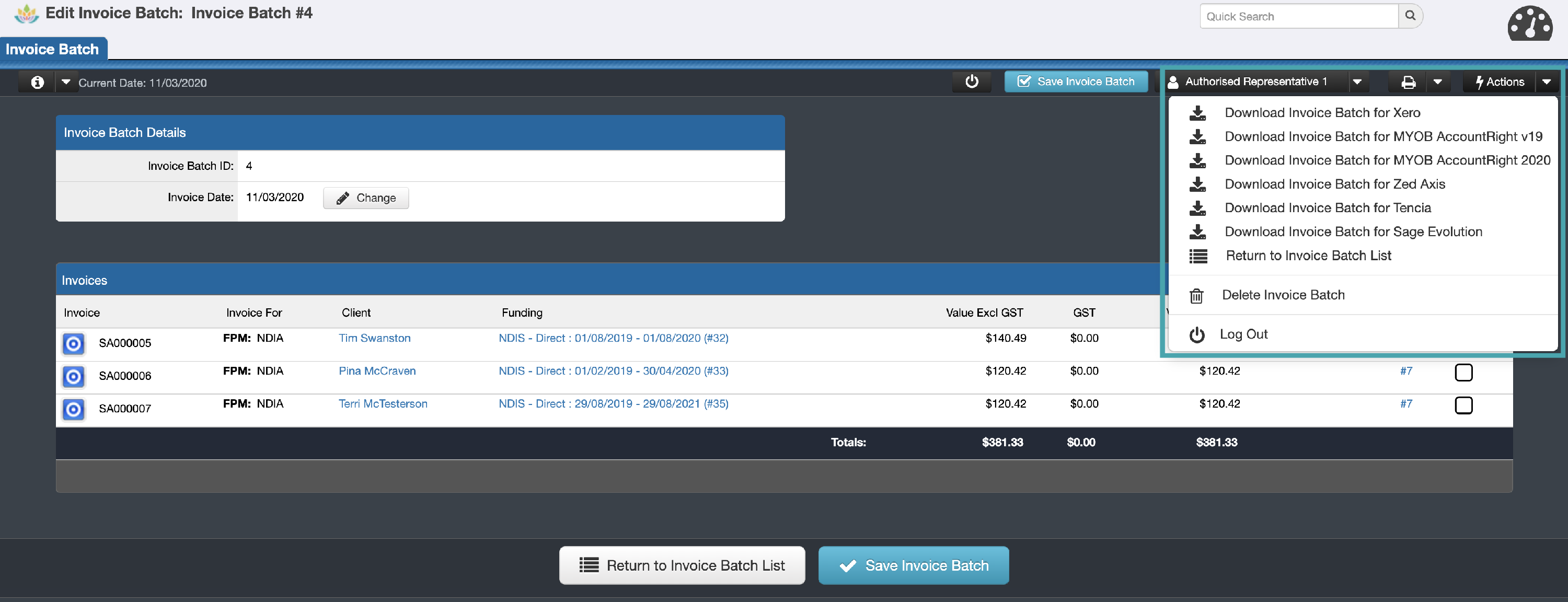Click the list icon beside Return to Invoice Batch List
This screenshot has height=602, width=1568.
click(1197, 256)
